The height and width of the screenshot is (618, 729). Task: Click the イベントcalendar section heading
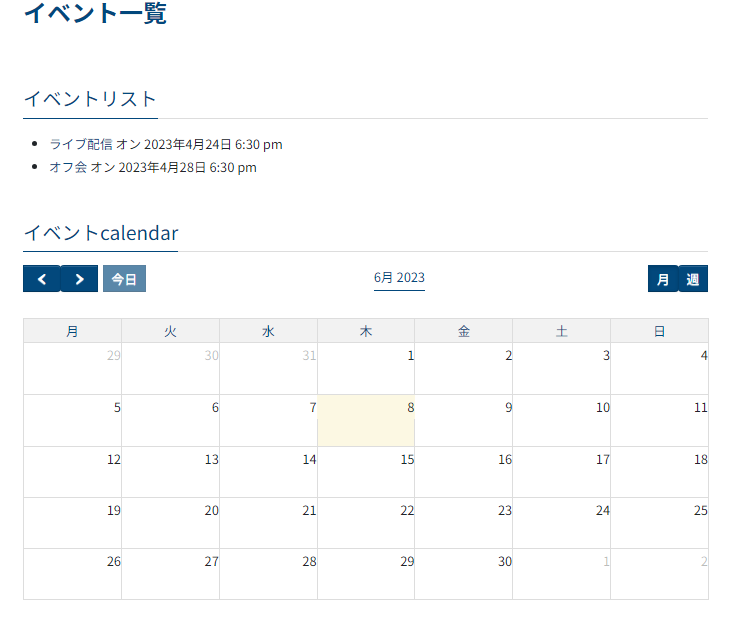pos(100,233)
